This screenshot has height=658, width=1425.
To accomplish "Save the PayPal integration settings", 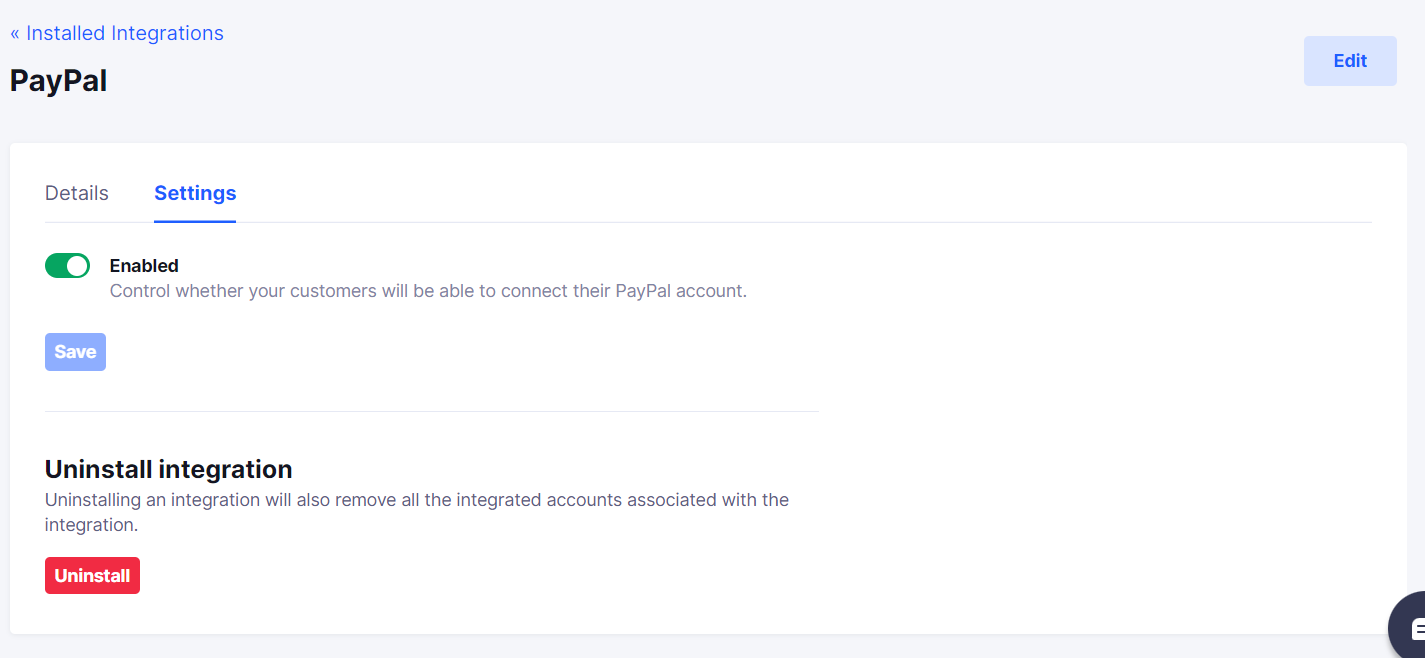I will pyautogui.click(x=75, y=352).
